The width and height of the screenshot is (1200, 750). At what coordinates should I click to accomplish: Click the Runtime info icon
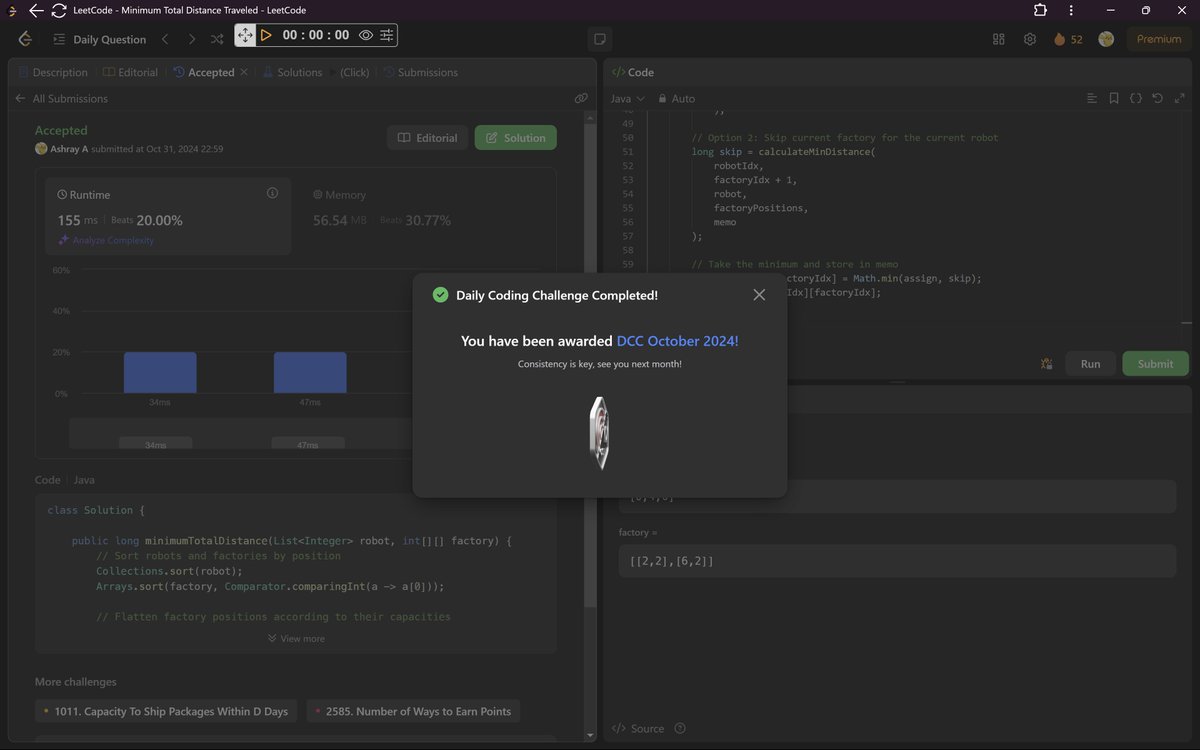[272, 193]
